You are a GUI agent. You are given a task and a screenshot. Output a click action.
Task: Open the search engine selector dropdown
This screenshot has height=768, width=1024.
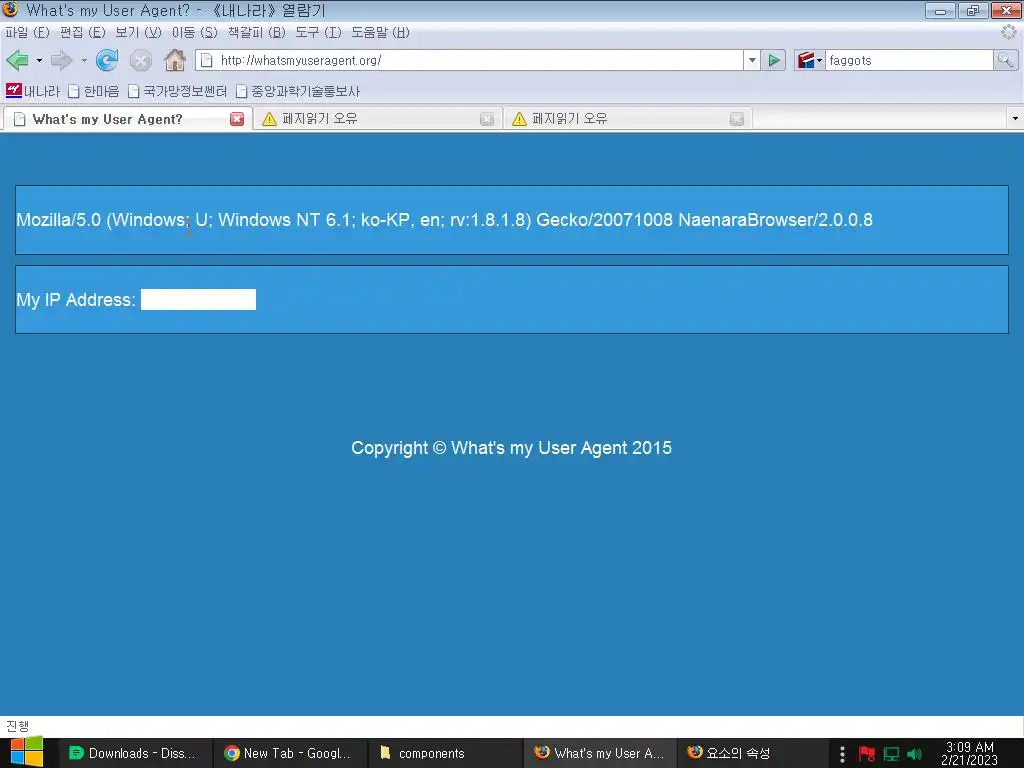pos(810,60)
